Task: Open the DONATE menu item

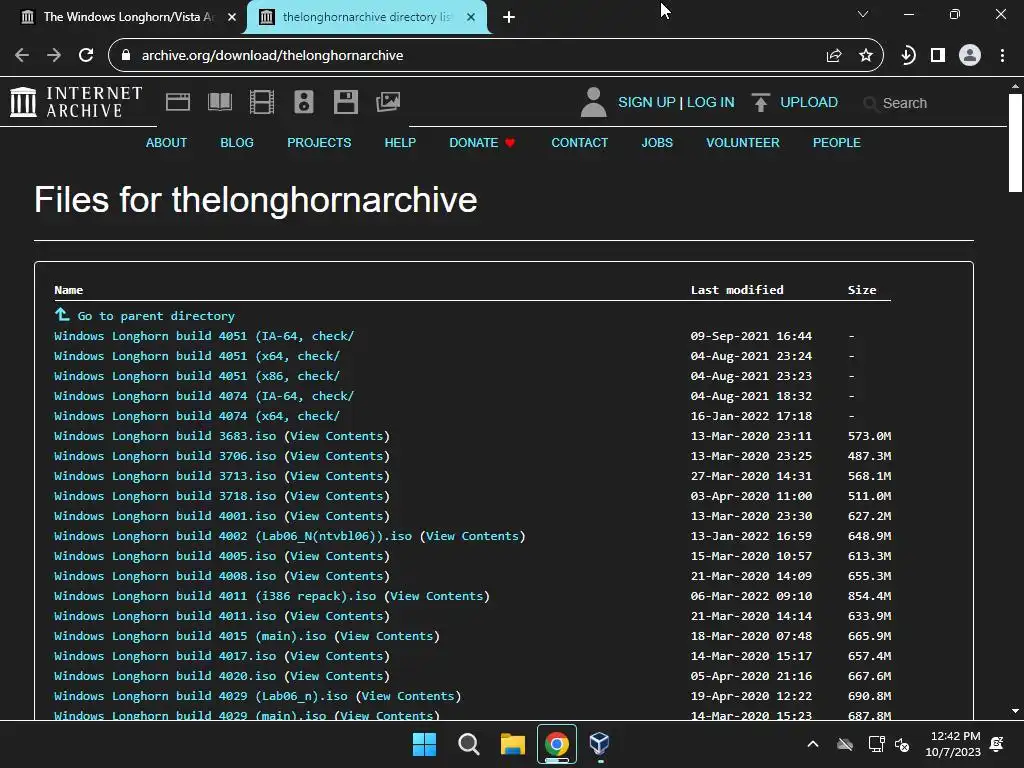Action: [x=482, y=142]
